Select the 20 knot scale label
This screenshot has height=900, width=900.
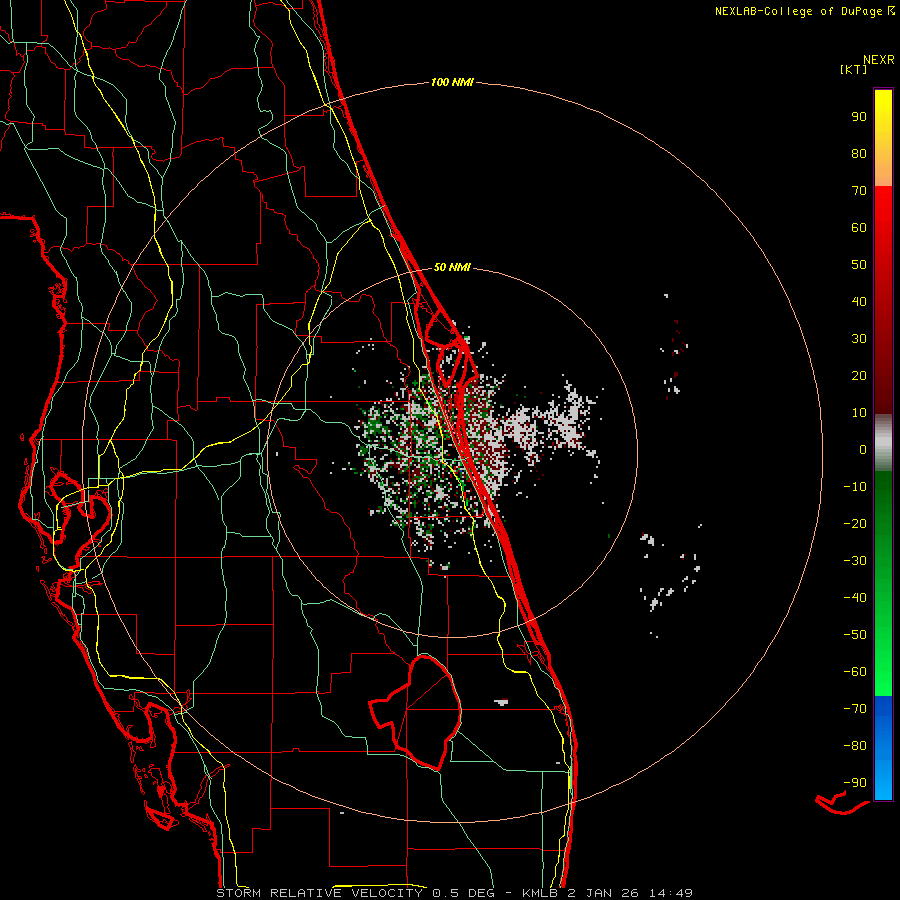[x=859, y=375]
